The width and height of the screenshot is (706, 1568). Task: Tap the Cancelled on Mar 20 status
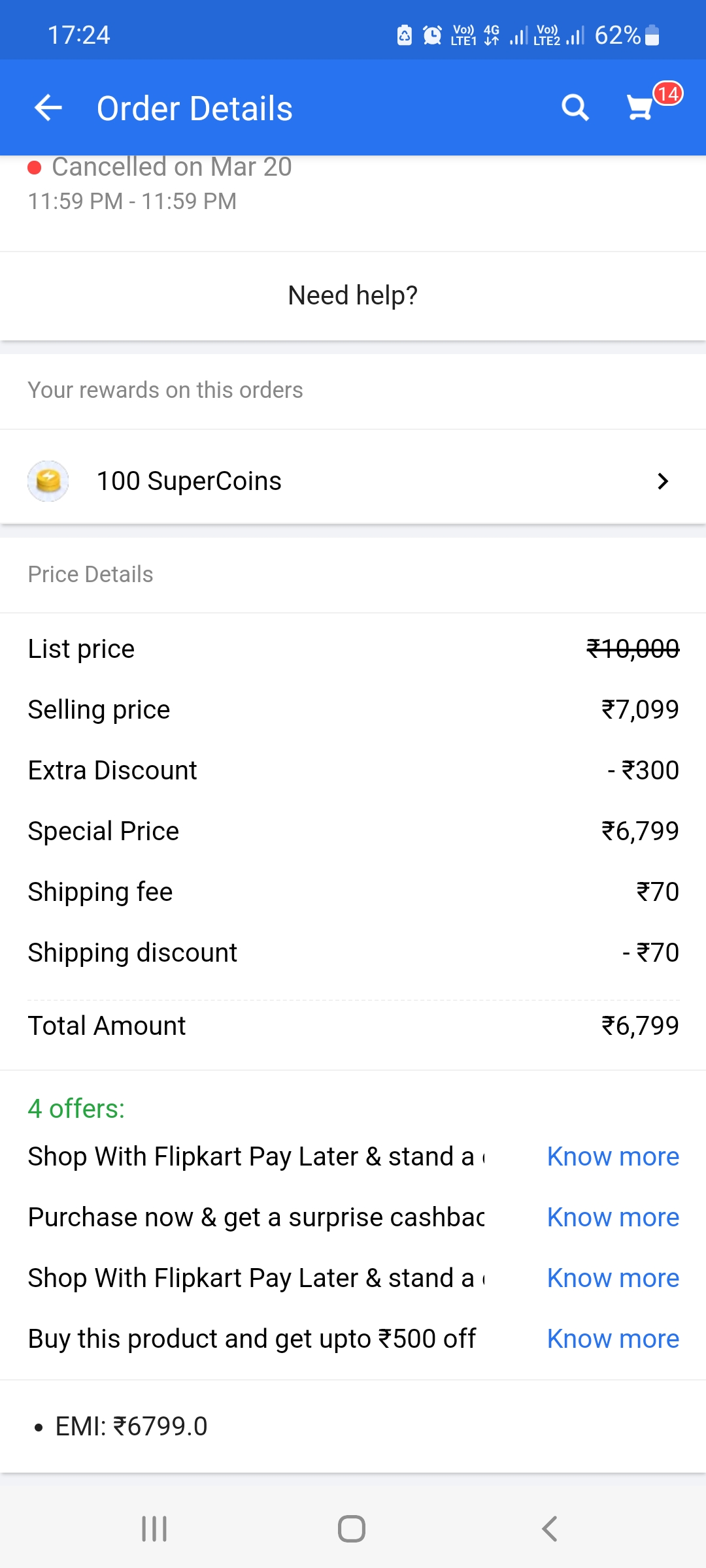[171, 168]
